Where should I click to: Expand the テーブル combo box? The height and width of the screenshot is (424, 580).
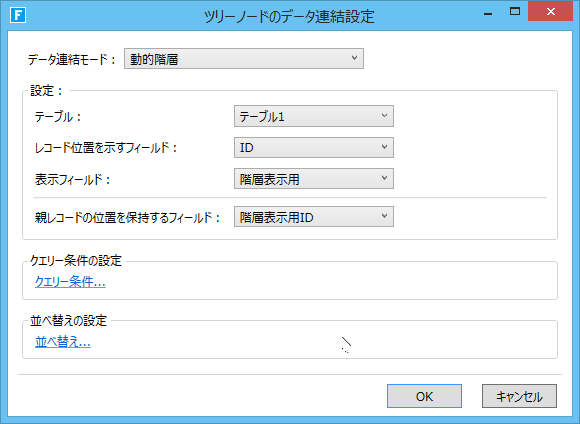(314, 116)
